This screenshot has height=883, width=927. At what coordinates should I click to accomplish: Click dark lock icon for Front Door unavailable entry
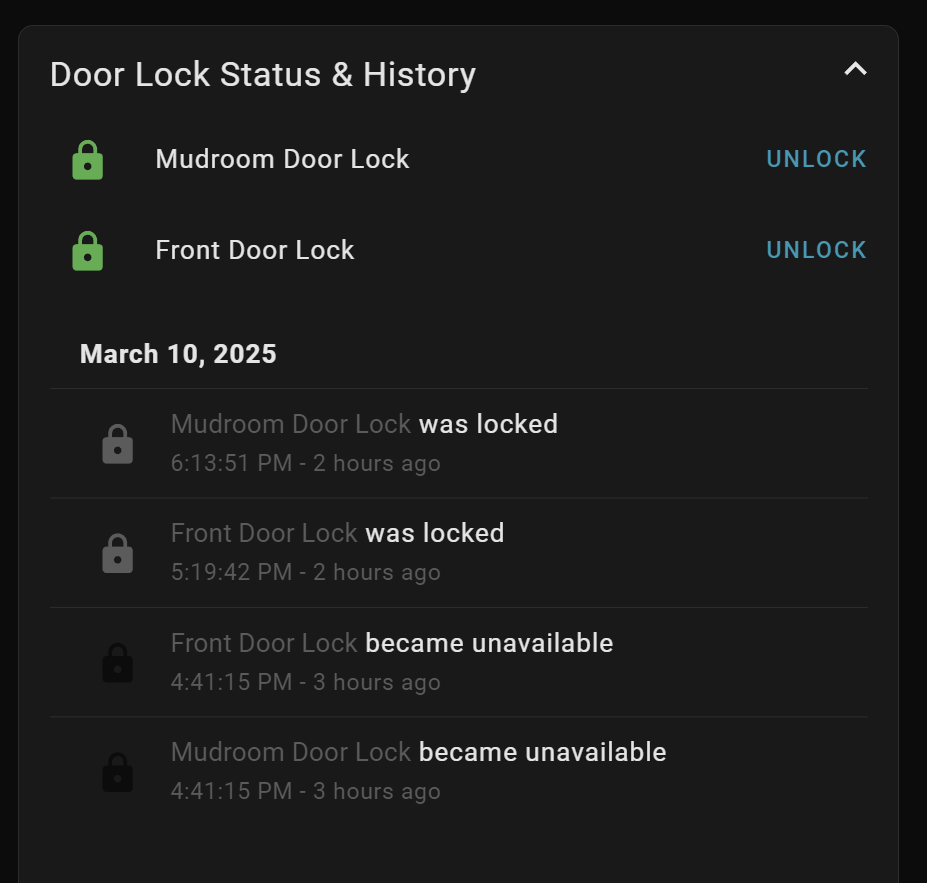click(x=118, y=663)
